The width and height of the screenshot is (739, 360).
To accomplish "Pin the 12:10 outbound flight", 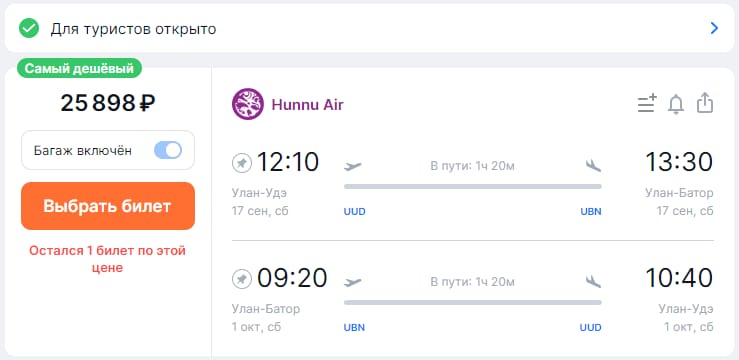I will 242,164.
